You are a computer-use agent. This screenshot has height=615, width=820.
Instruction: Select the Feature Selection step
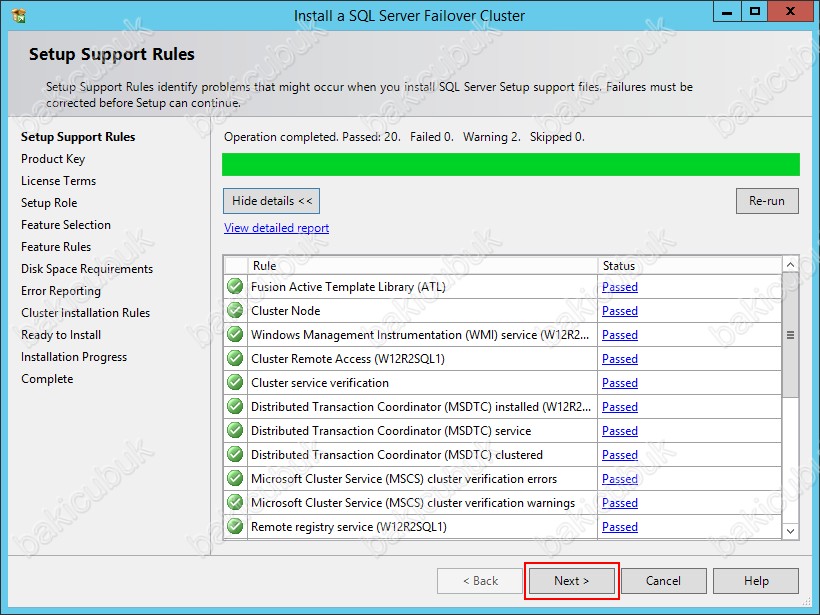click(66, 225)
